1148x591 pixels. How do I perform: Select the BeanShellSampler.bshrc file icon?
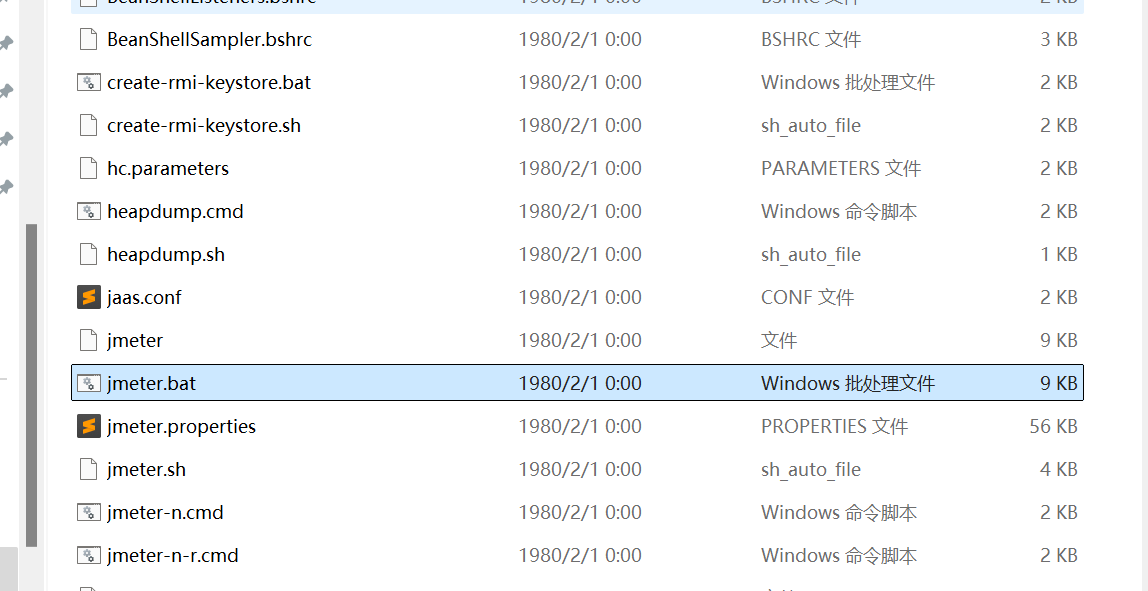point(88,39)
